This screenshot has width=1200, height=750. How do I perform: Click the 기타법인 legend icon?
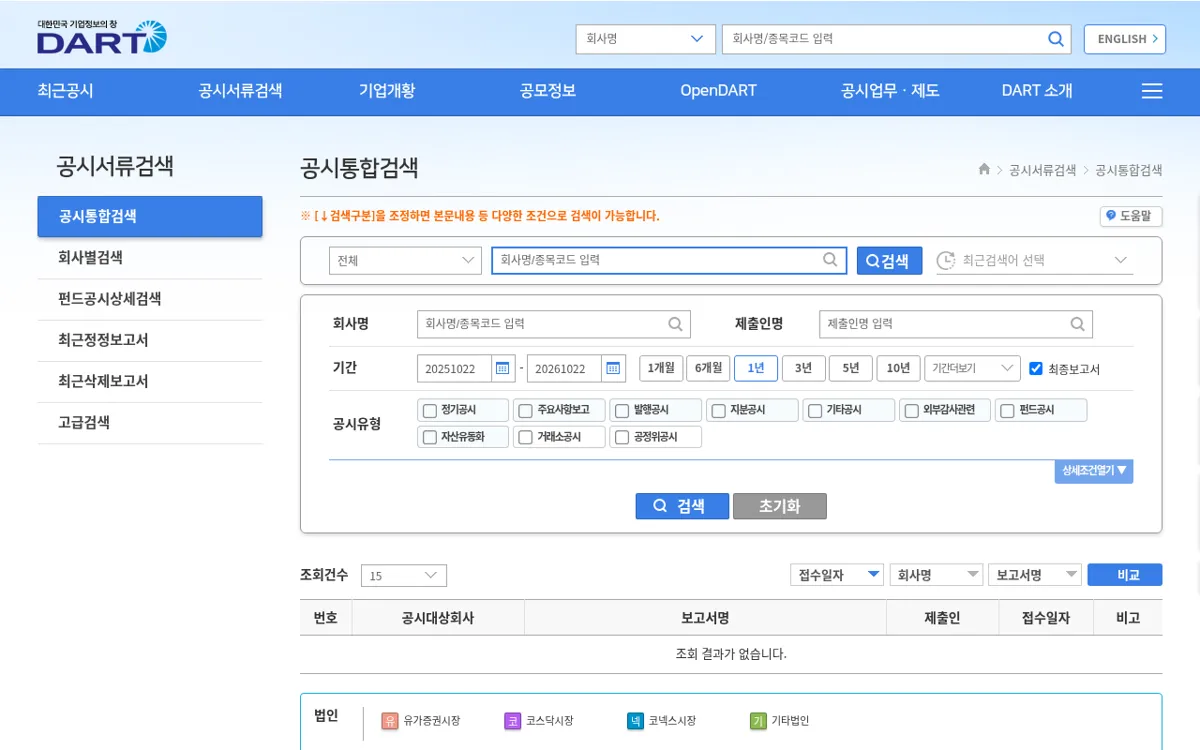point(758,721)
